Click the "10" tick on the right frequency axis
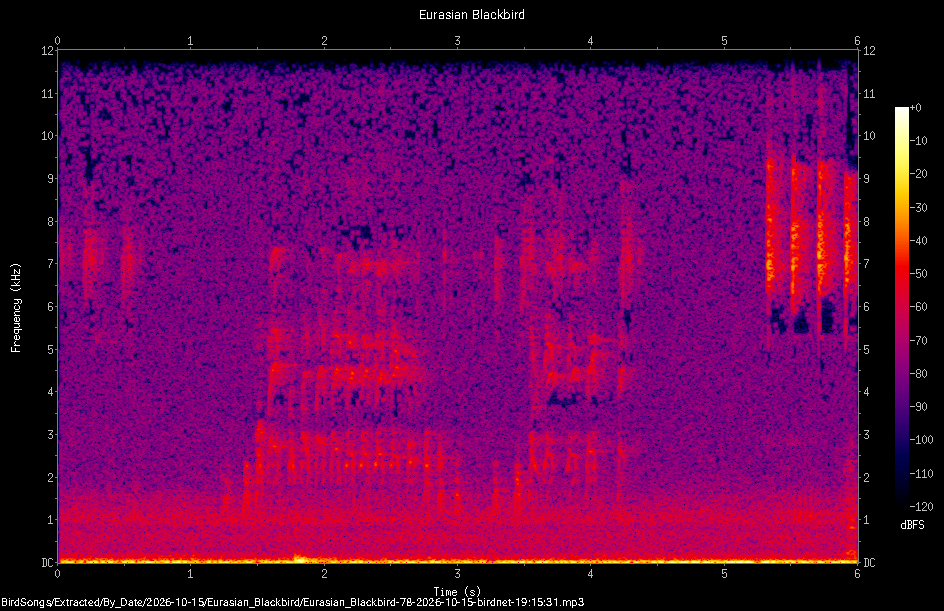This screenshot has height=611, width=944. pyautogui.click(x=869, y=136)
